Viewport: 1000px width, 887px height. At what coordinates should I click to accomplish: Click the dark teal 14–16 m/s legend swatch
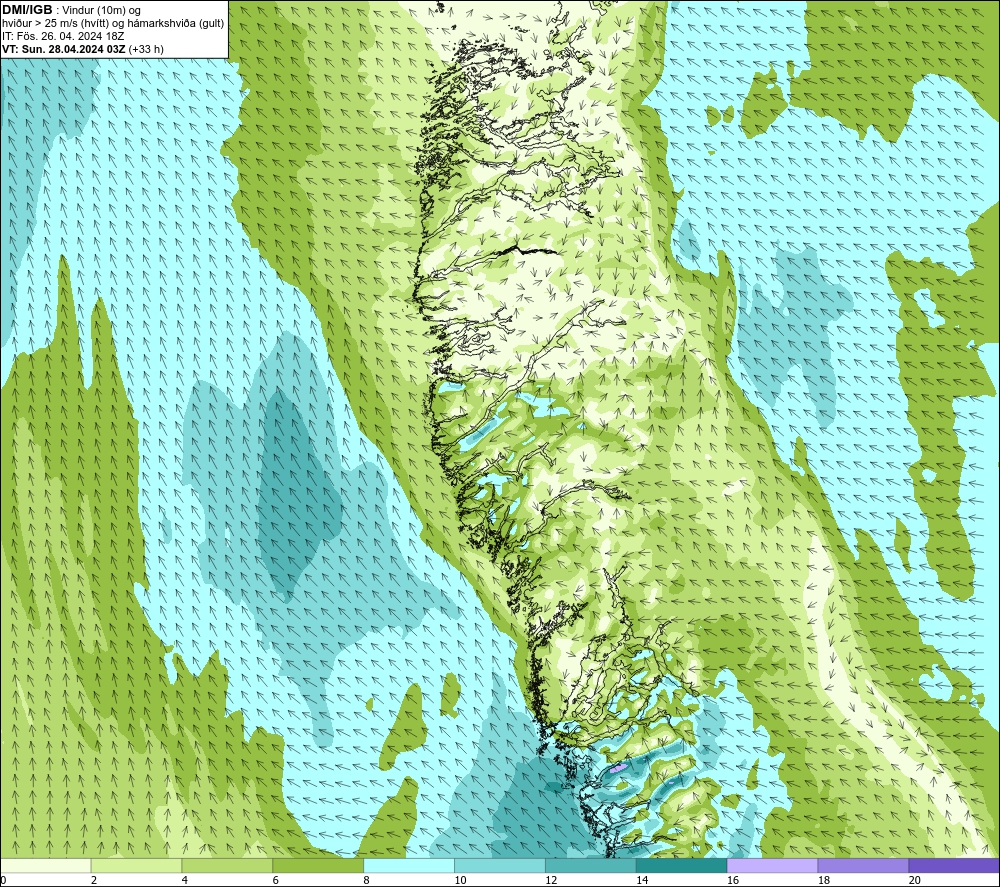(x=682, y=865)
